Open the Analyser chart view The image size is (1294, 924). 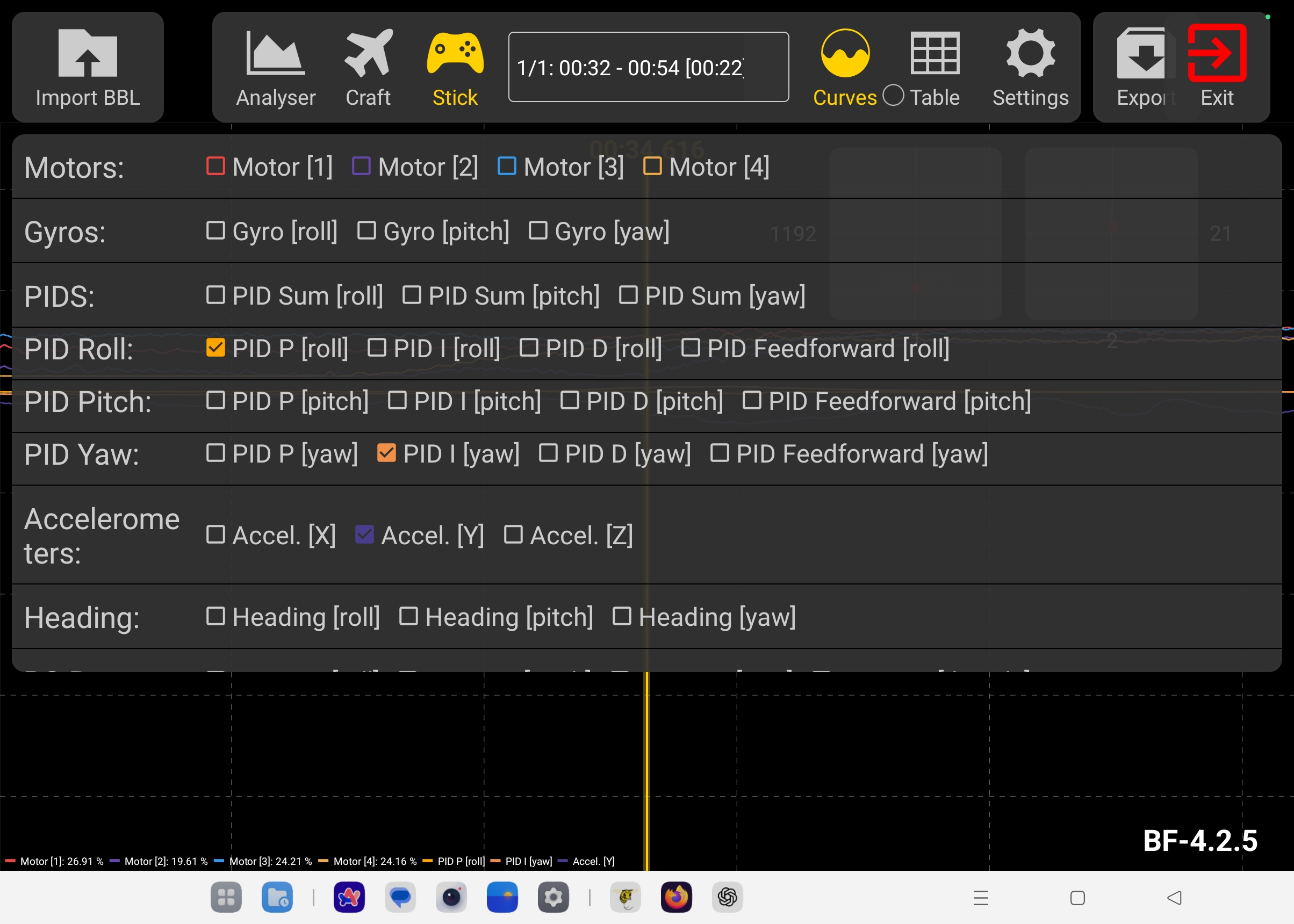point(276,53)
